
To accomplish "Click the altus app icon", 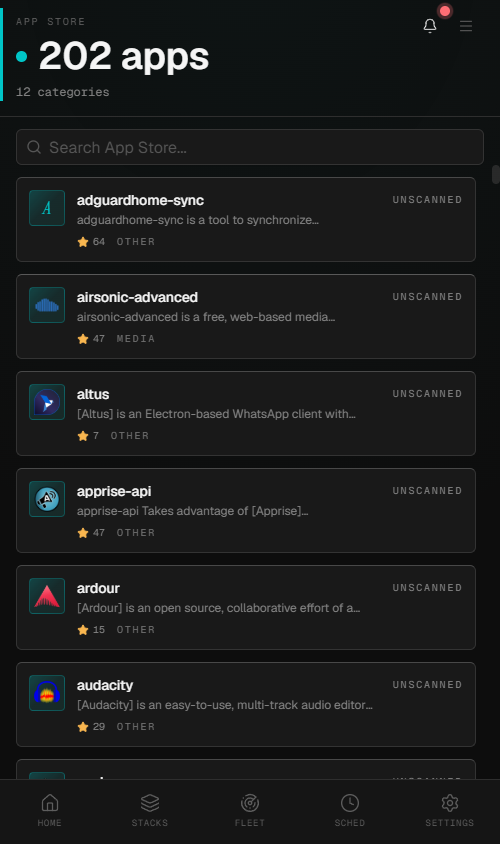I will pyautogui.click(x=47, y=402).
